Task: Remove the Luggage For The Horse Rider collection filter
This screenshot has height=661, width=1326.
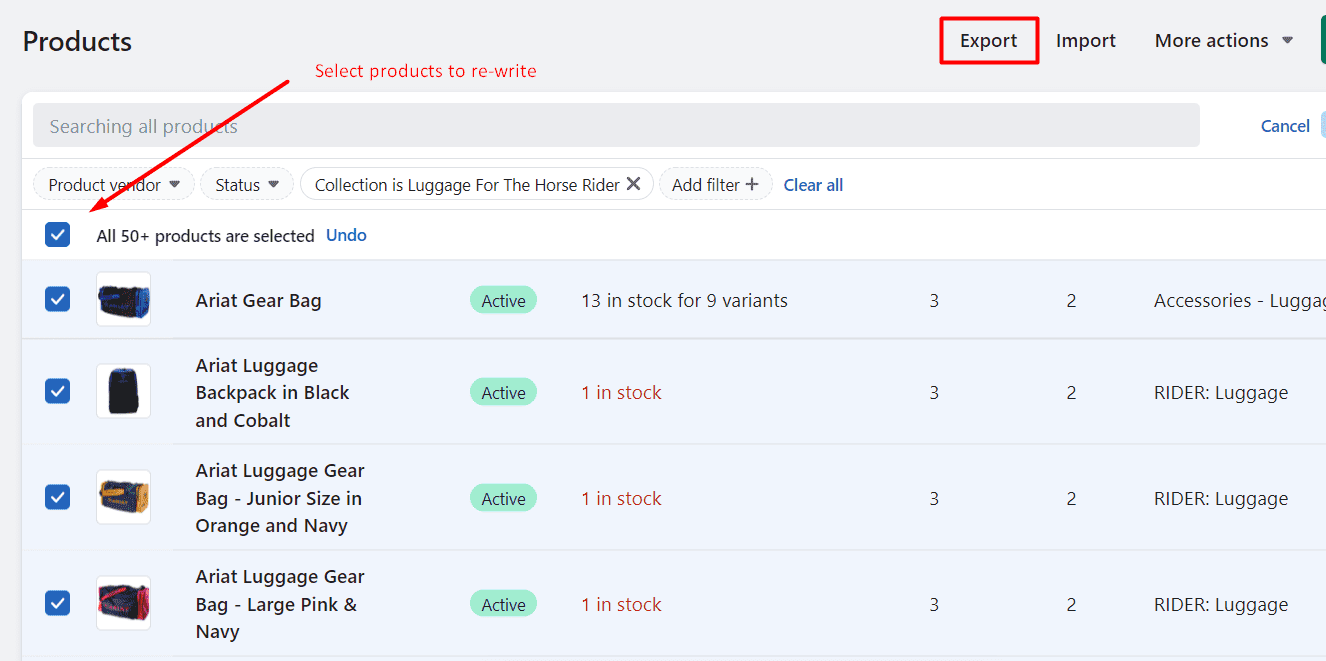Action: (633, 184)
